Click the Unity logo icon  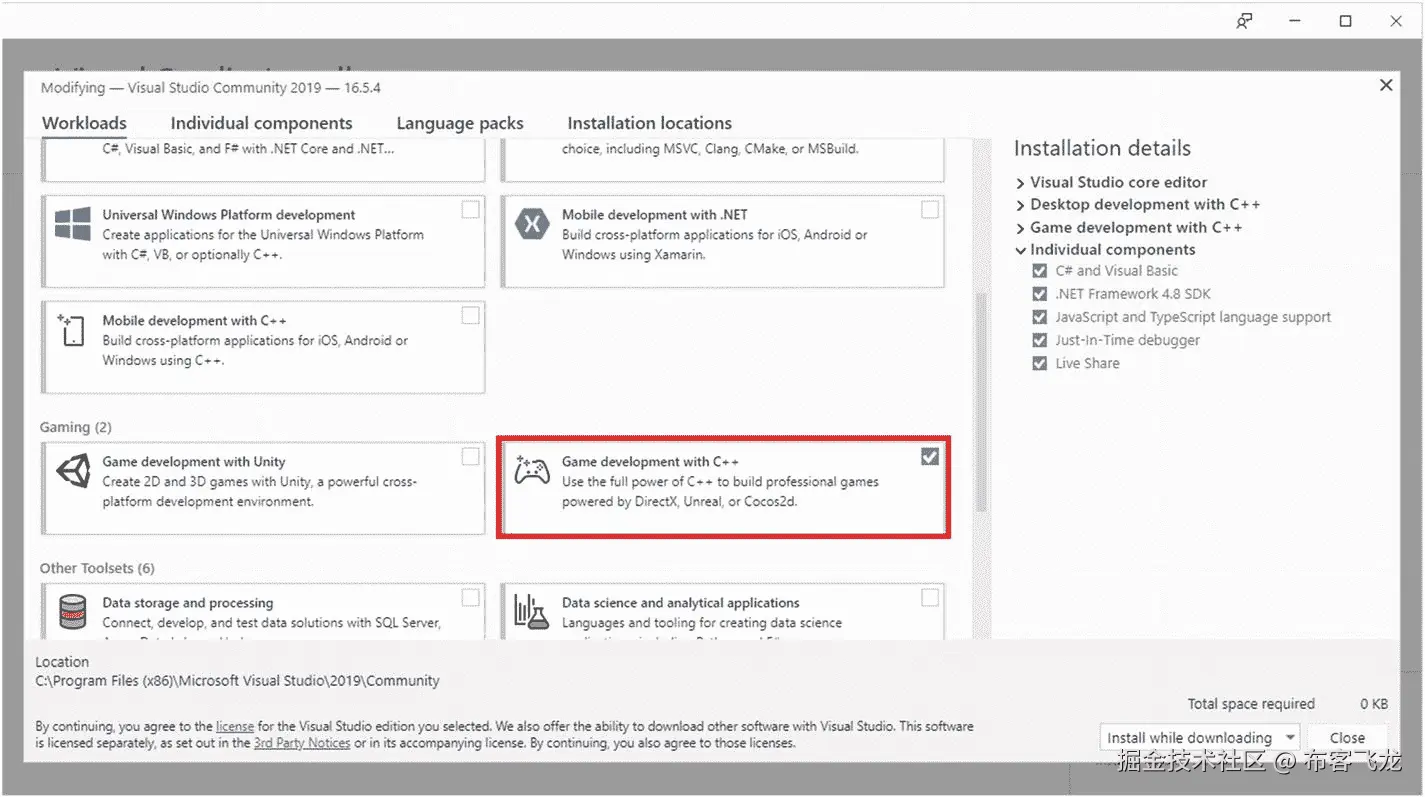(x=72, y=471)
